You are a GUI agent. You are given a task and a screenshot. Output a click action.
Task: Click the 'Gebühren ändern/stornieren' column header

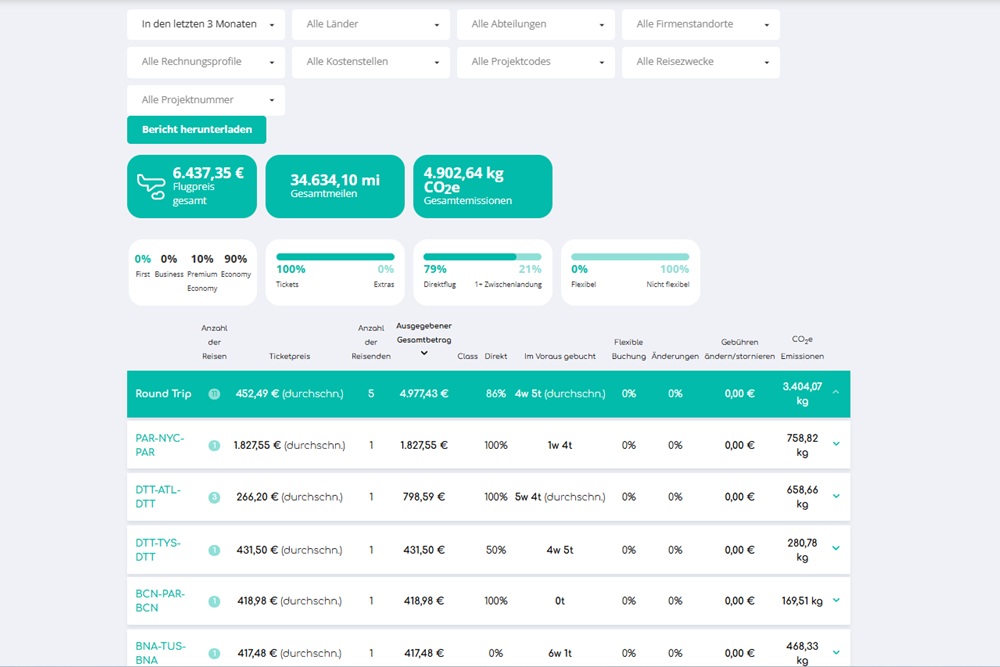click(x=739, y=349)
